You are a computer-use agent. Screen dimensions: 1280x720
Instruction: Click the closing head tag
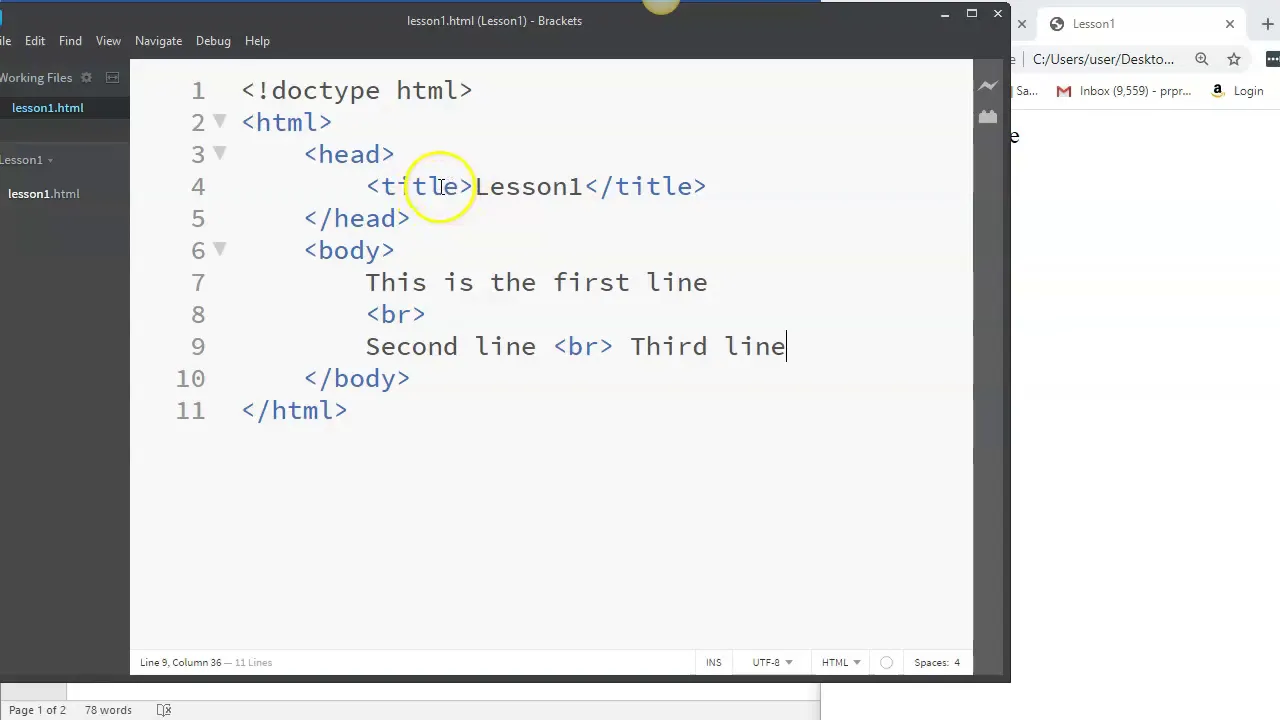[x=357, y=219]
